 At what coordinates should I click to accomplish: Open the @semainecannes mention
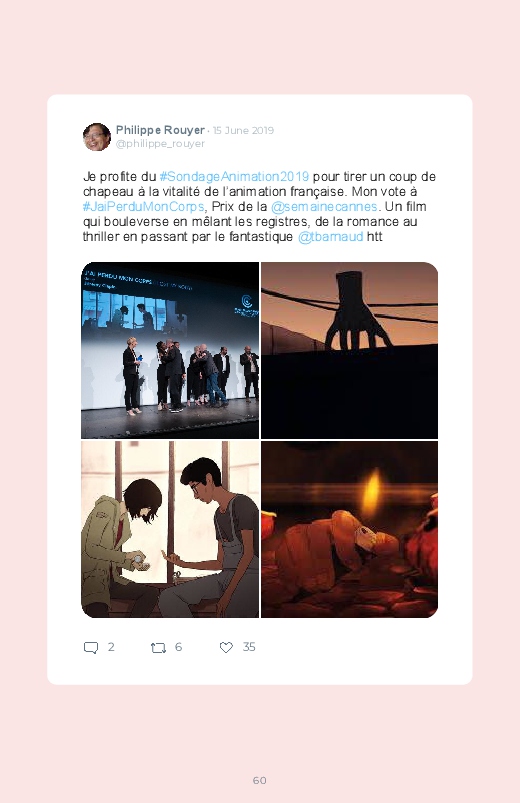[x=324, y=206]
